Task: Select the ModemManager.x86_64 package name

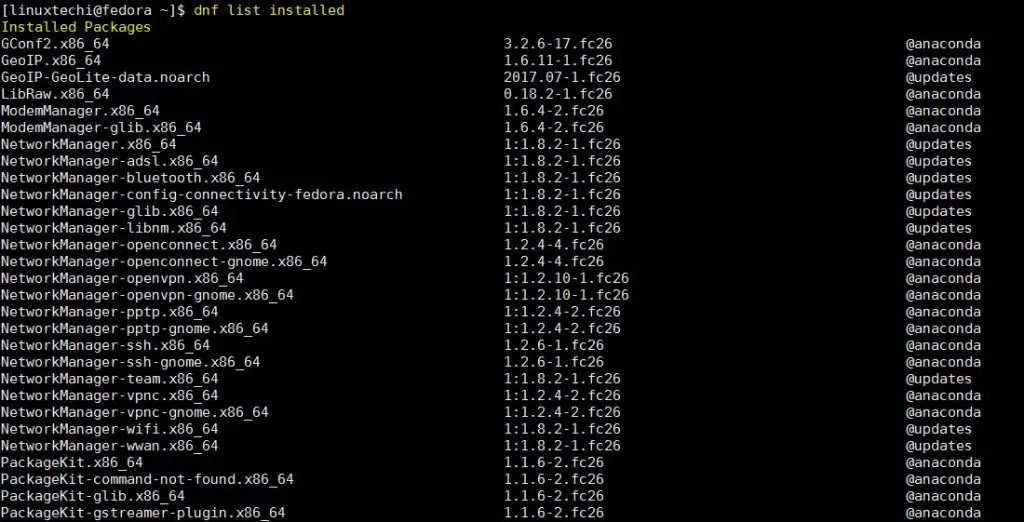Action: pyautogui.click(x=80, y=111)
